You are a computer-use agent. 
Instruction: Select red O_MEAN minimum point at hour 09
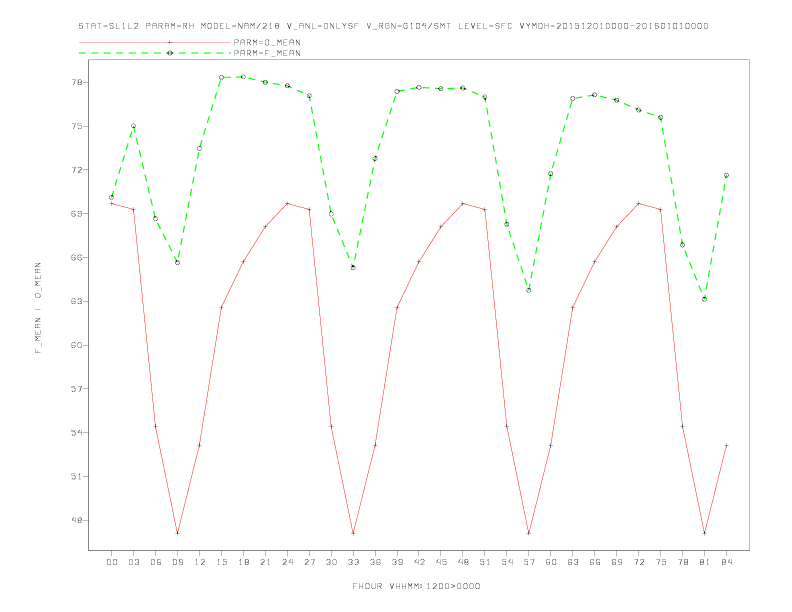point(177,533)
